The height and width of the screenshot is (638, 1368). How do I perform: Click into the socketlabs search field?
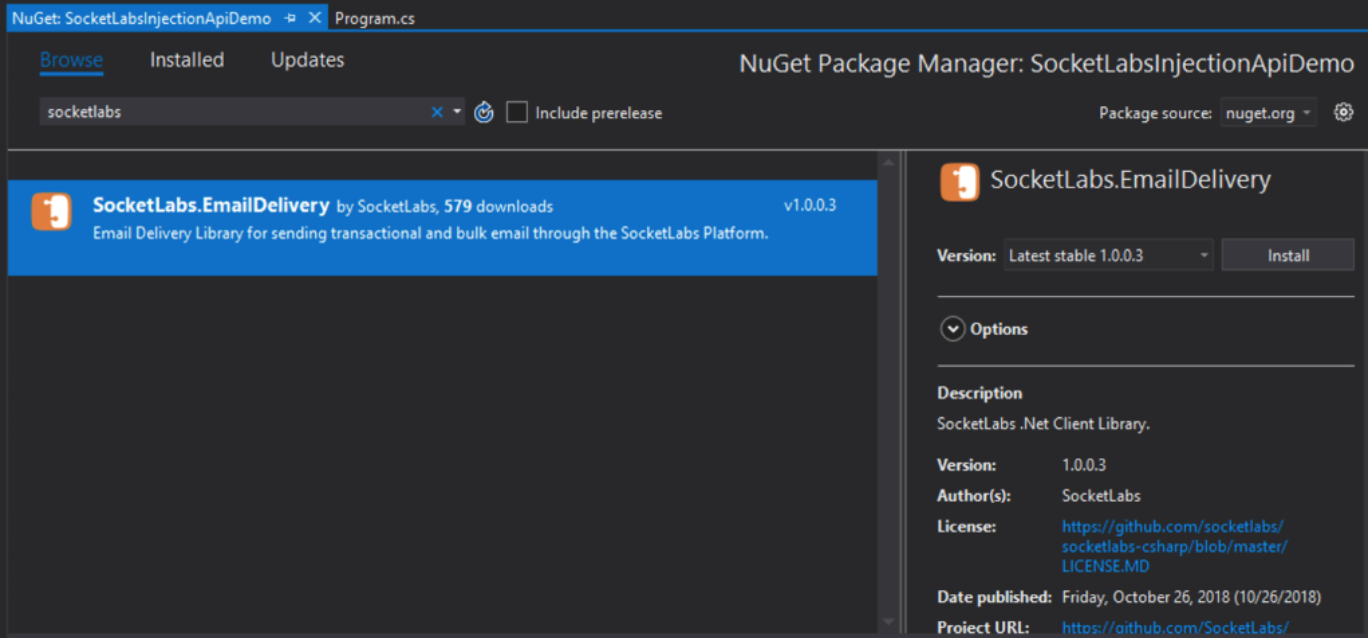234,112
